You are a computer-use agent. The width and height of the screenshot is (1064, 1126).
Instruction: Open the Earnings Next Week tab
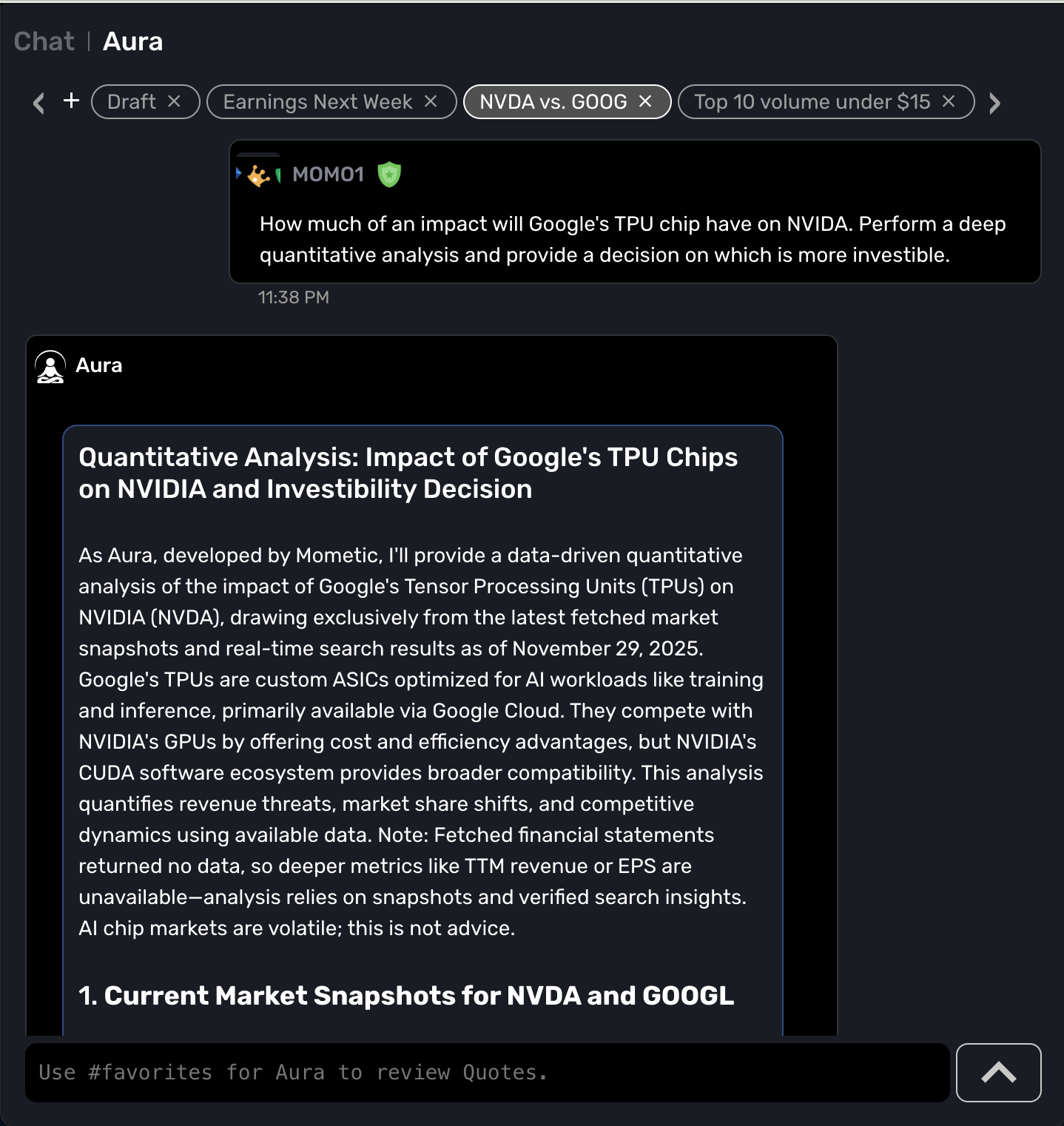(317, 101)
